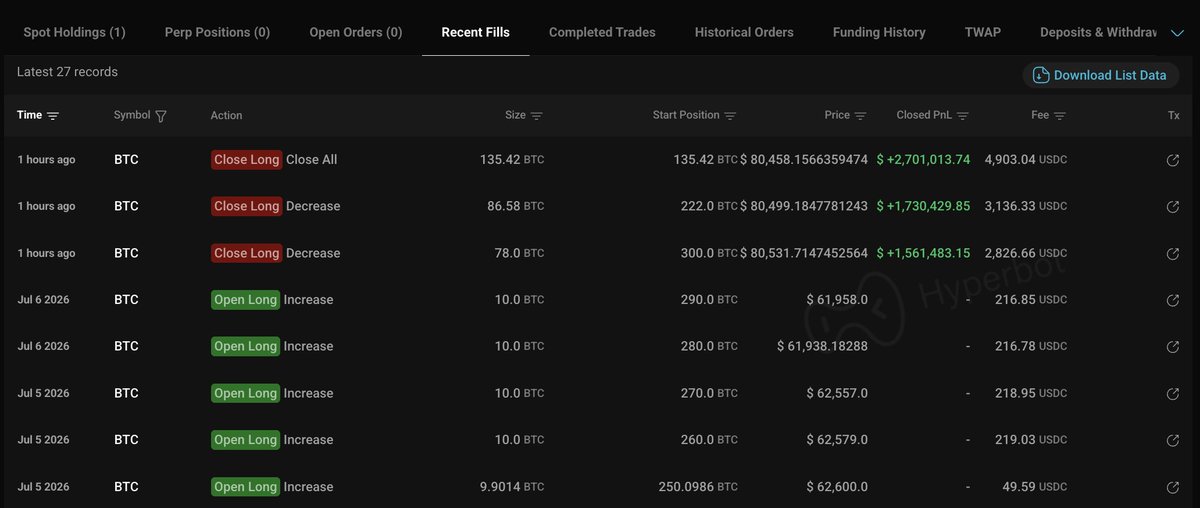The height and width of the screenshot is (508, 1200).
Task: Switch to Spot Holdings (1) tab
Action: click(x=74, y=32)
